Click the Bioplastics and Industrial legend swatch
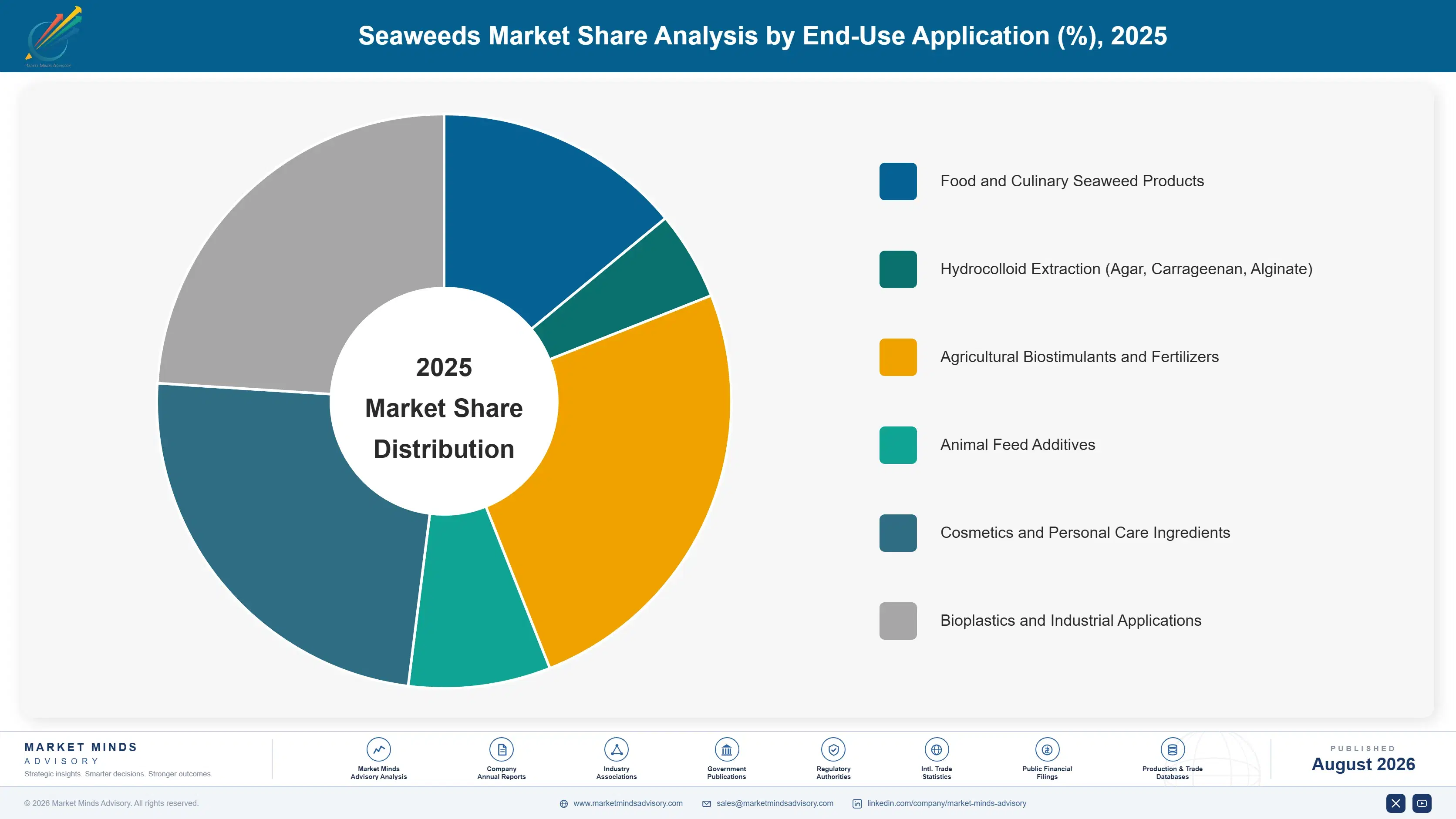This screenshot has height=819, width=1456. tap(898, 621)
